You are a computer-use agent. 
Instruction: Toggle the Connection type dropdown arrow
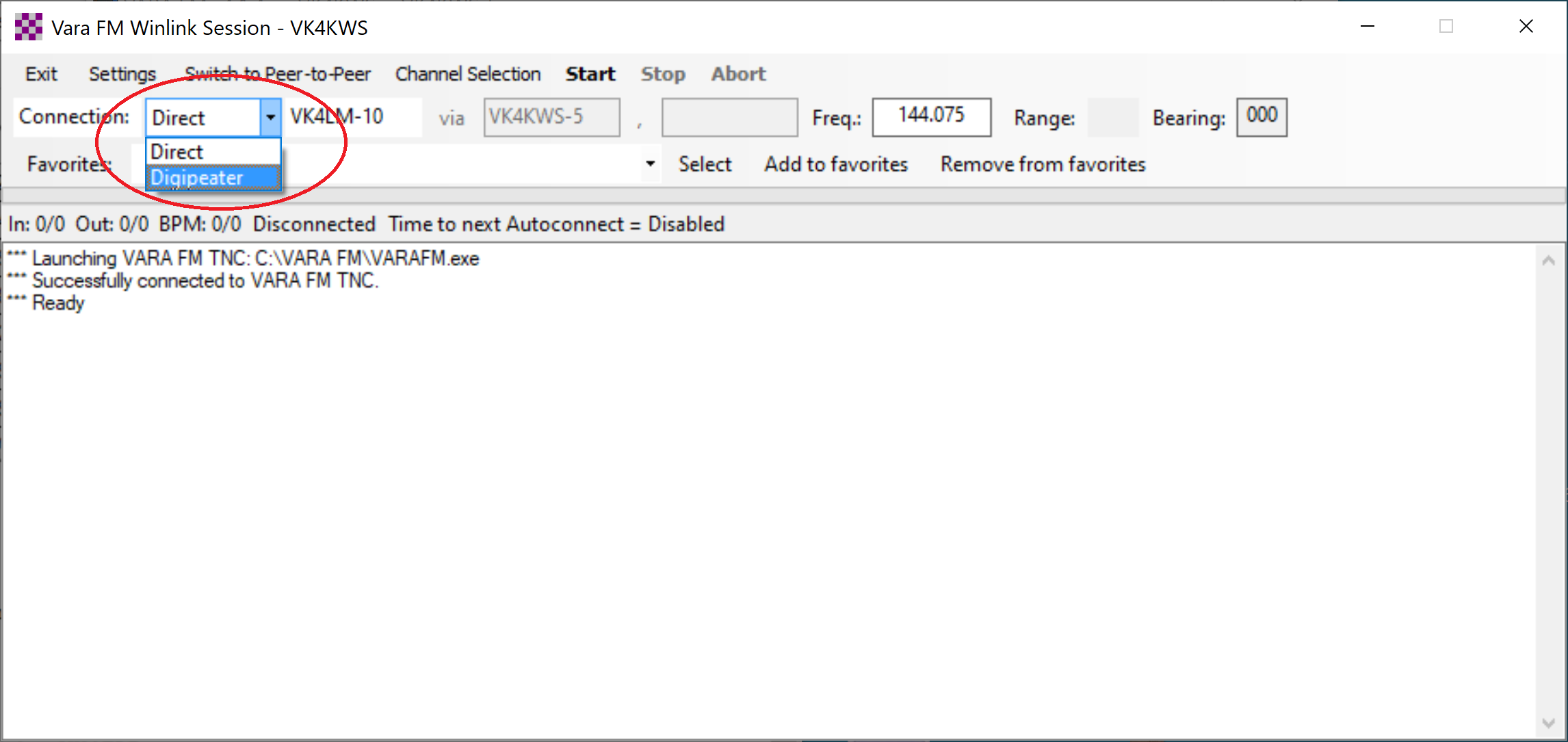[271, 118]
